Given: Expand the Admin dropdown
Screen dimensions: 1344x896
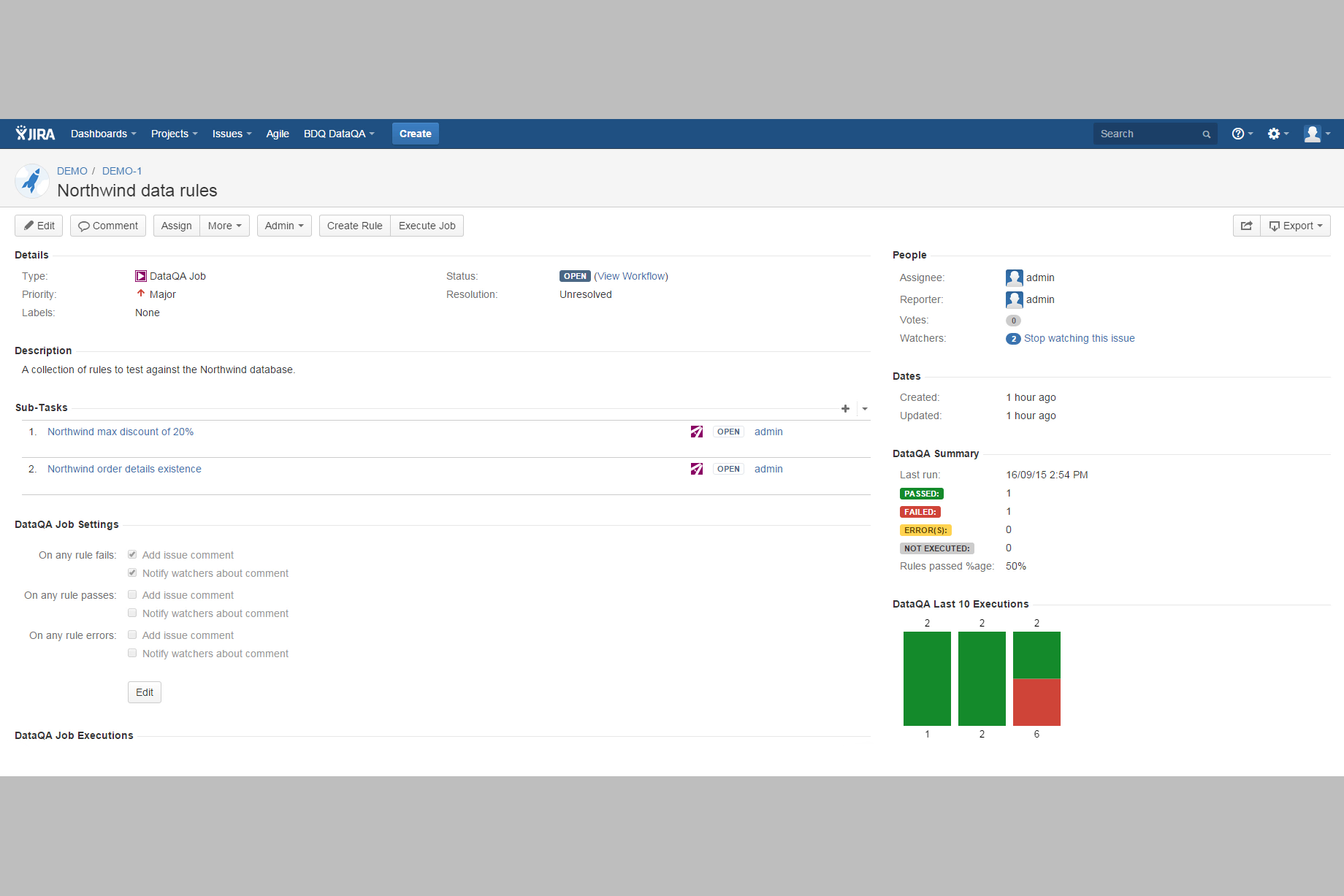Looking at the screenshot, I should [284, 226].
